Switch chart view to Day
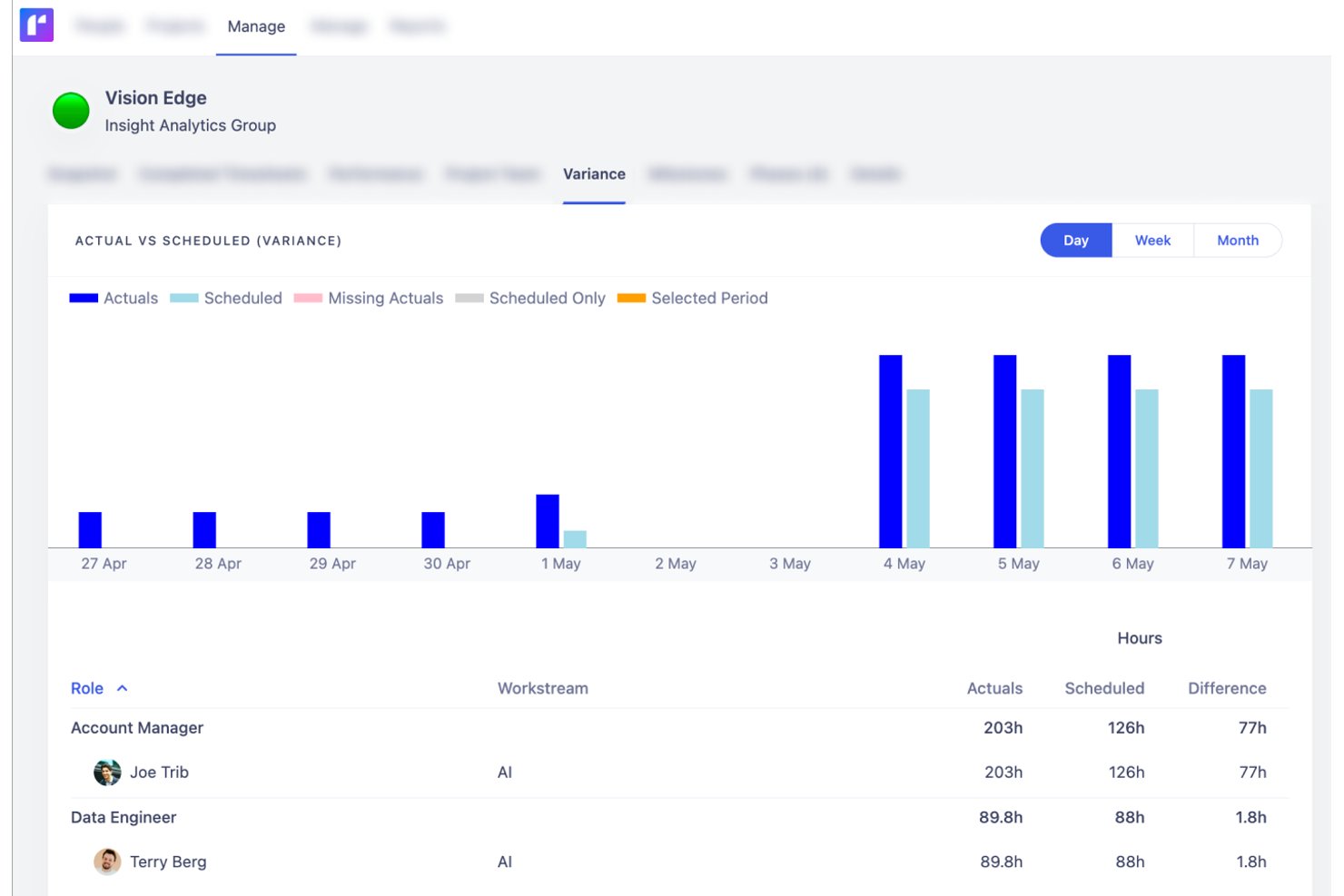Viewport: 1344px width, 896px height. click(1076, 241)
